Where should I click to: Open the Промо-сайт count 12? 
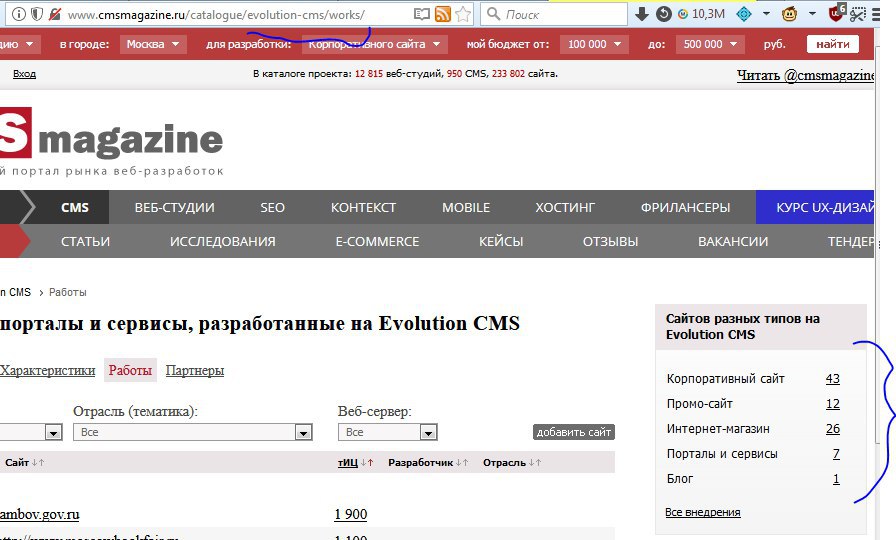tap(833, 403)
